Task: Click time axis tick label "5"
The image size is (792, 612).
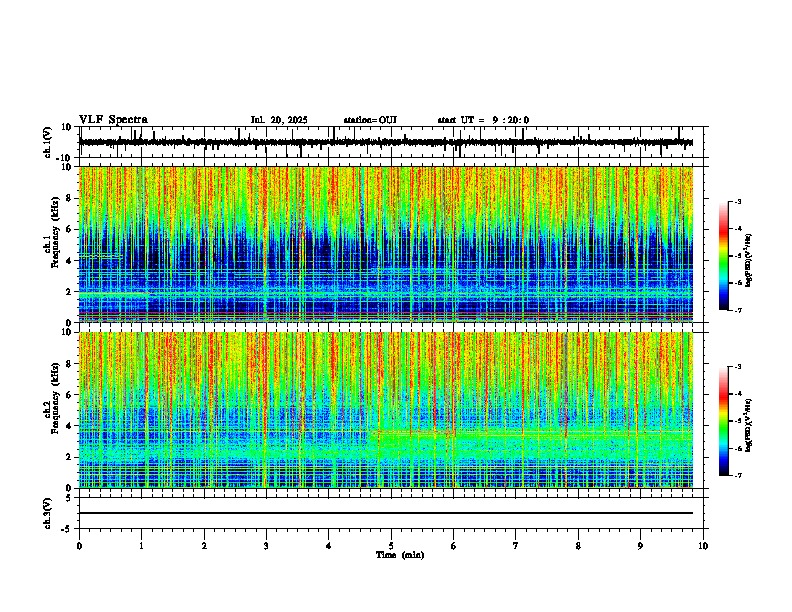Action: [x=391, y=546]
